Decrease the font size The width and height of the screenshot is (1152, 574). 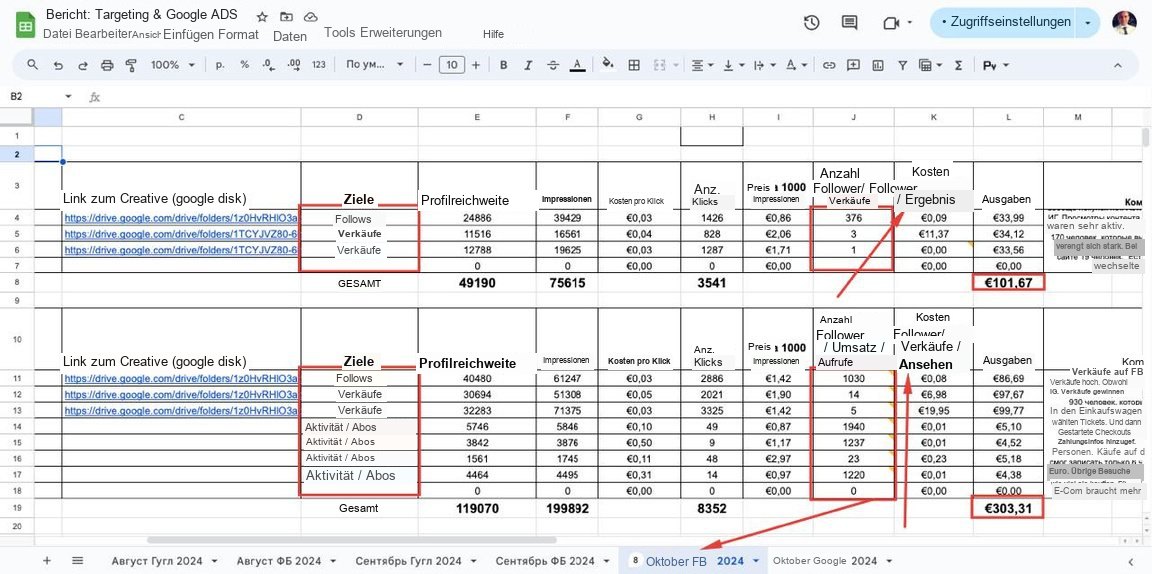click(x=428, y=65)
